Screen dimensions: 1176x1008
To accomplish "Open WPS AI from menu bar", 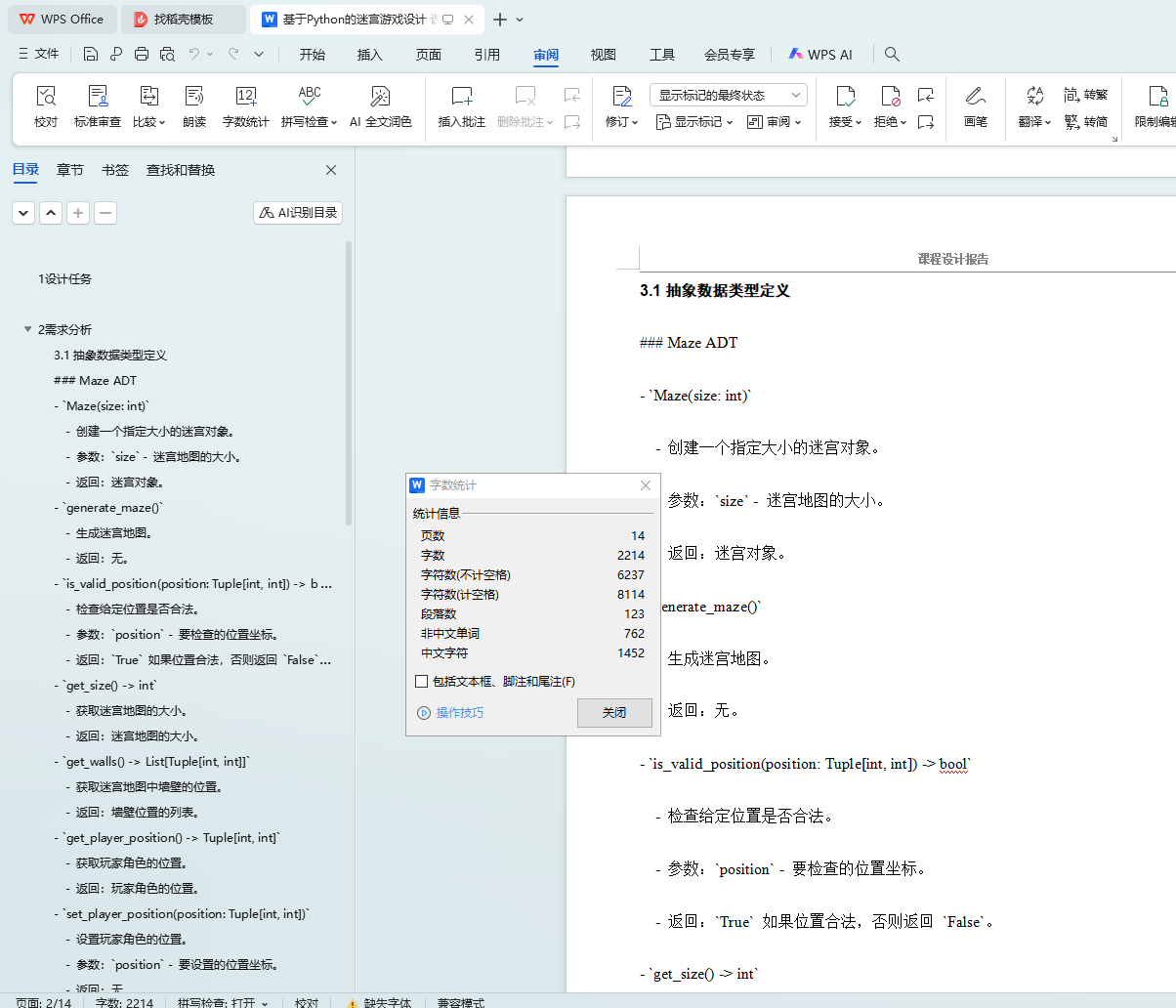I will point(820,55).
